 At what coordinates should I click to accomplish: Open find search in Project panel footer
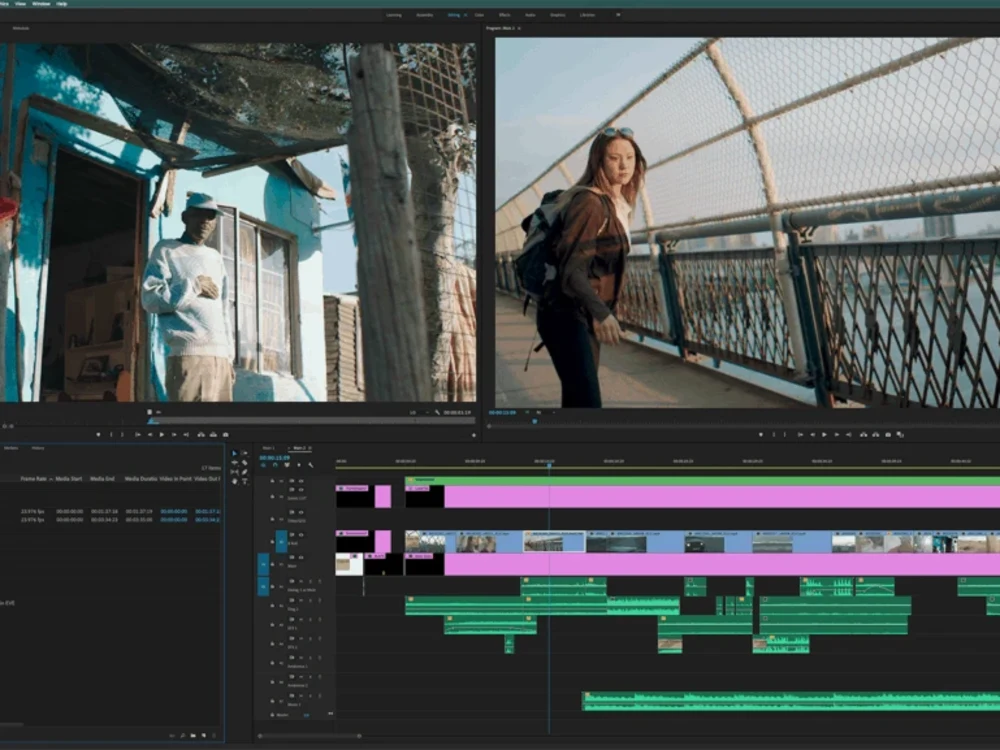coord(182,735)
